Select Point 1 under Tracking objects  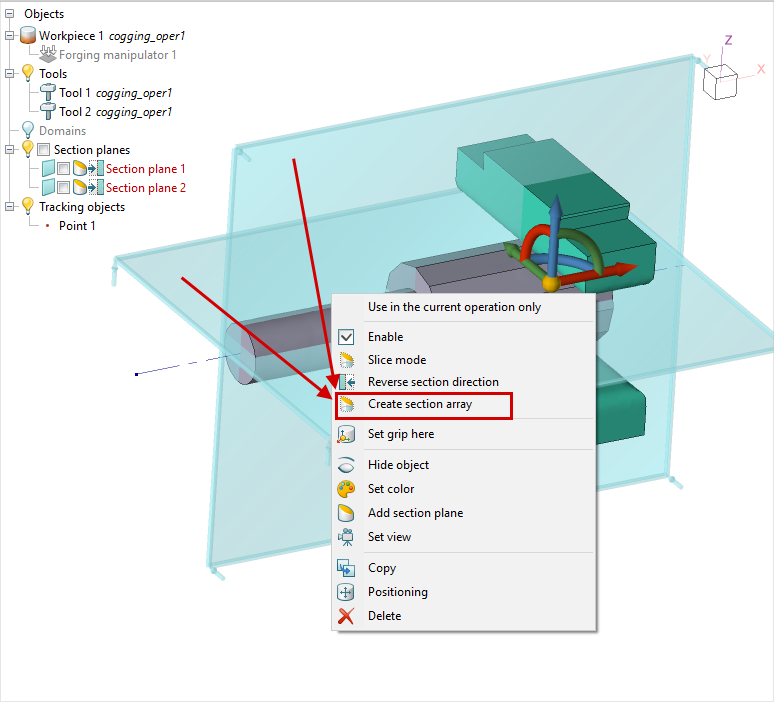(x=77, y=226)
